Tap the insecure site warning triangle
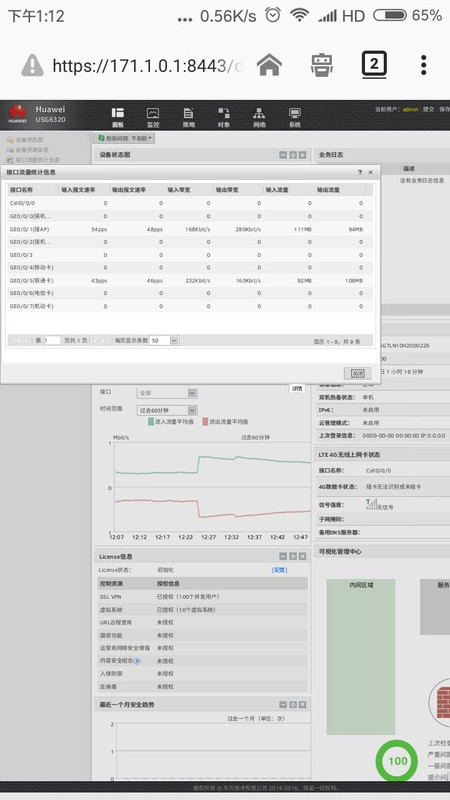 [33, 65]
